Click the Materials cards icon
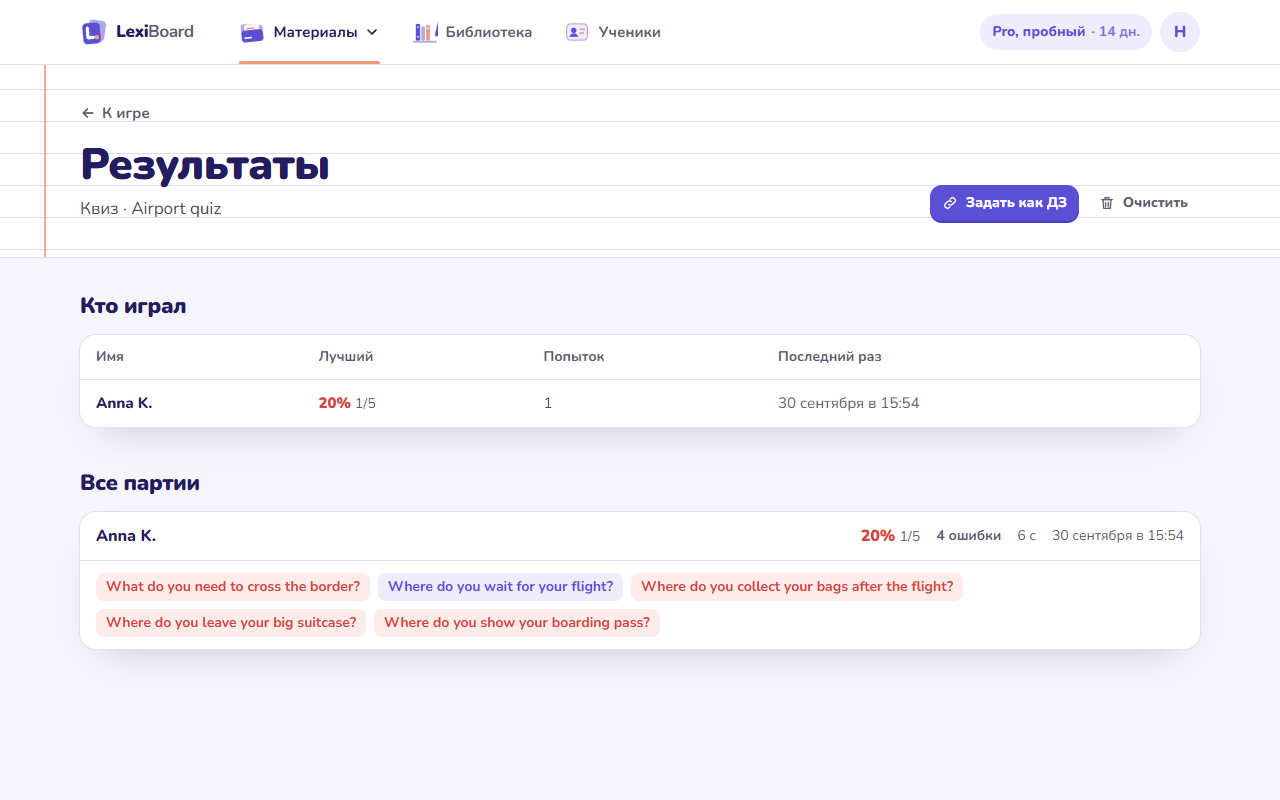Screen dimensions: 1280x800 click(x=252, y=32)
